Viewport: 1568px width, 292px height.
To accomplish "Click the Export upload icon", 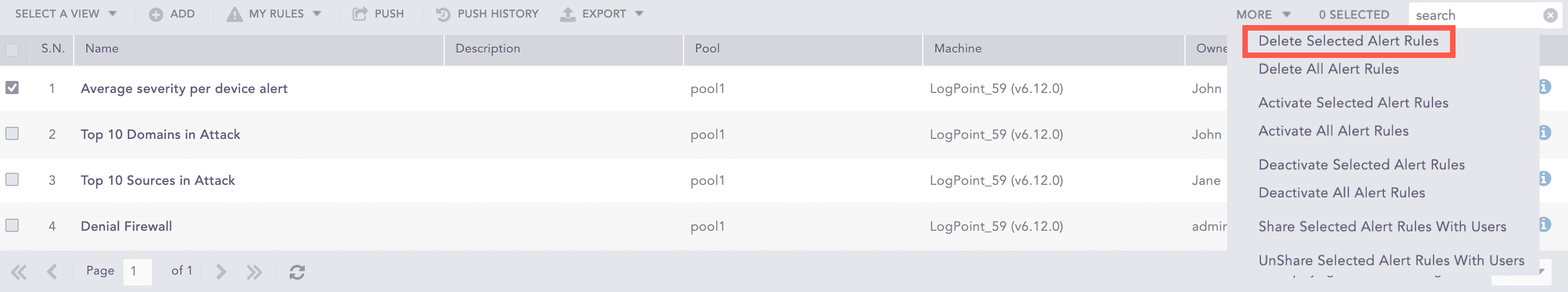I will pos(568,14).
